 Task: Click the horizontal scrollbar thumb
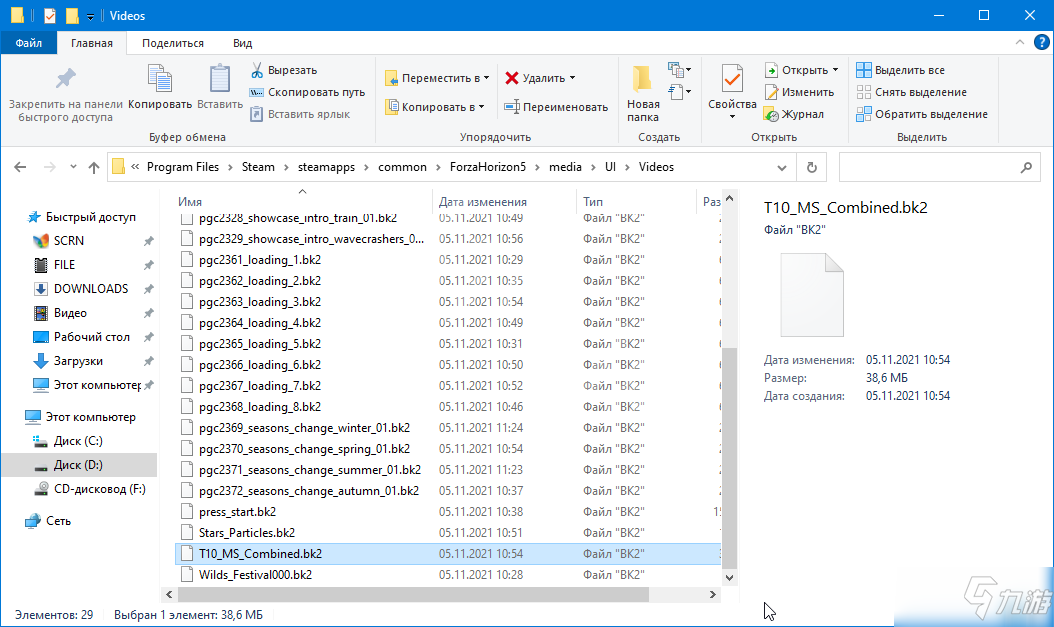click(x=413, y=595)
